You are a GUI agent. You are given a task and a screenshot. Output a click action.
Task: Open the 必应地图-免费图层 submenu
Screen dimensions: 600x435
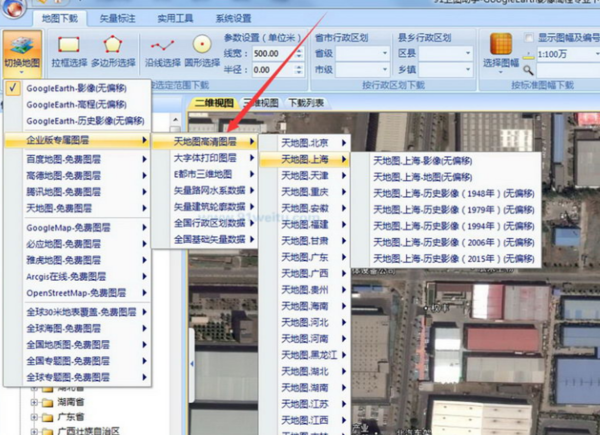tap(78, 244)
